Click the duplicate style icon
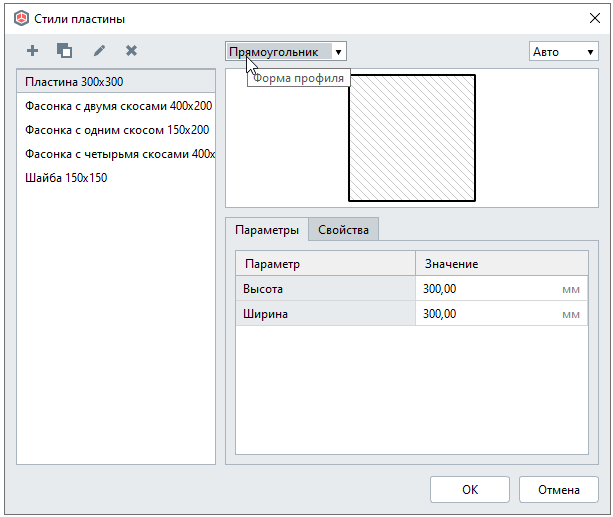Screen dimensions: 613x517 tap(64, 50)
